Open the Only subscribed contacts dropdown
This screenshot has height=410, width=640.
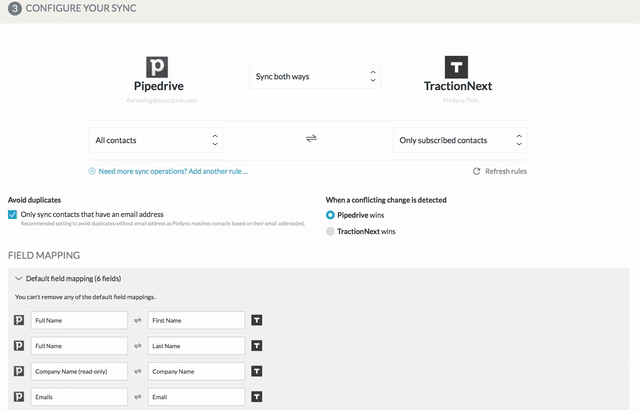tap(460, 140)
